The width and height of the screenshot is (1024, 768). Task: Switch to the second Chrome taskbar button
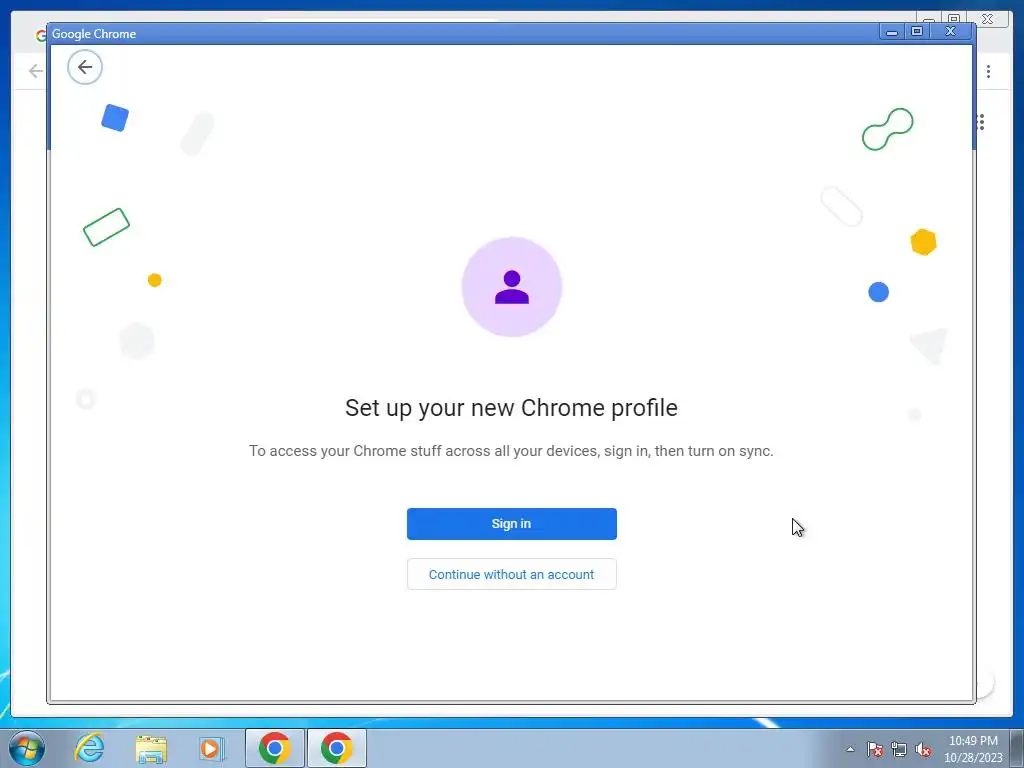(336, 748)
